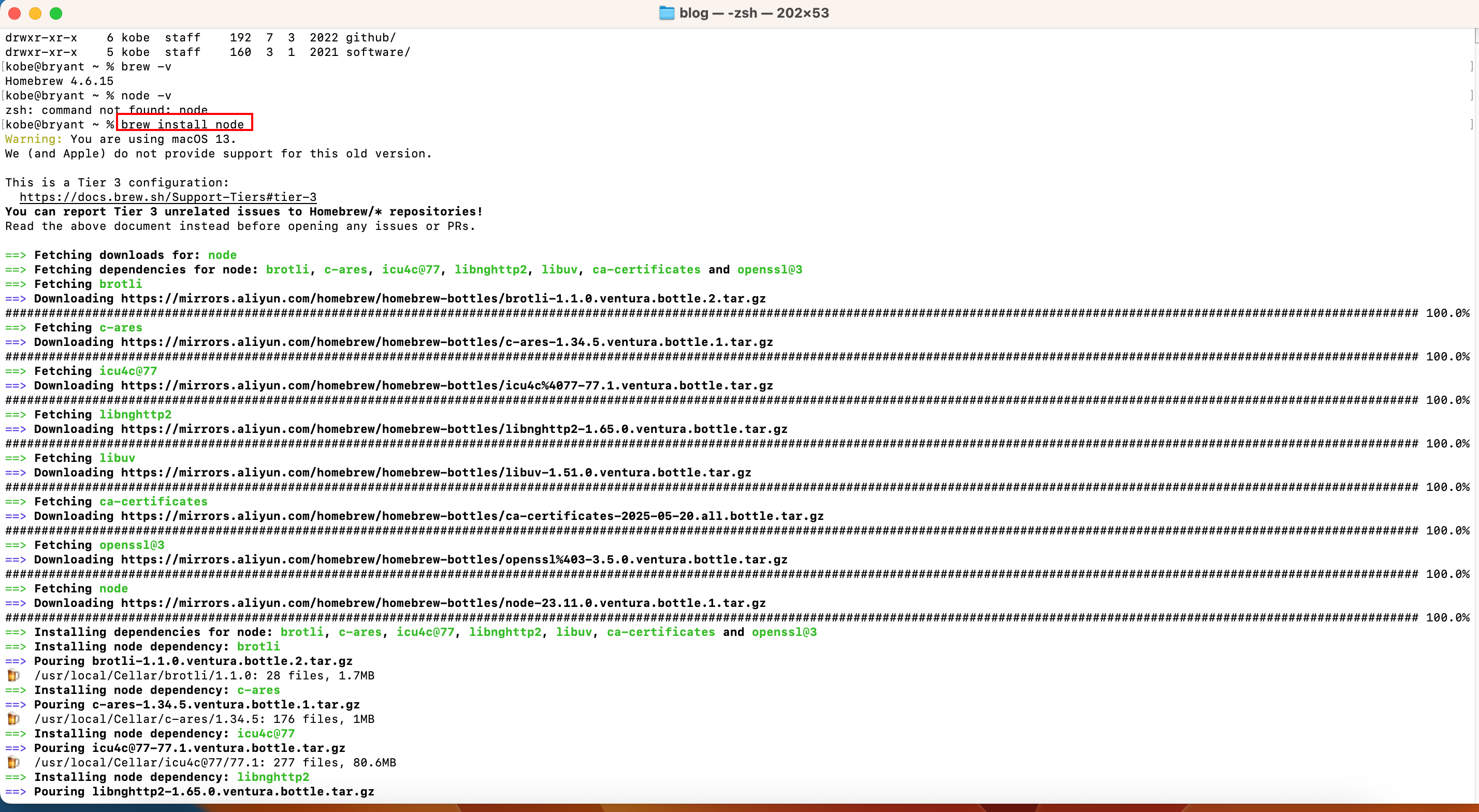The height and width of the screenshot is (812, 1479).
Task: Open the docs.brew.sh Support-Tiers link
Action: pos(168,197)
